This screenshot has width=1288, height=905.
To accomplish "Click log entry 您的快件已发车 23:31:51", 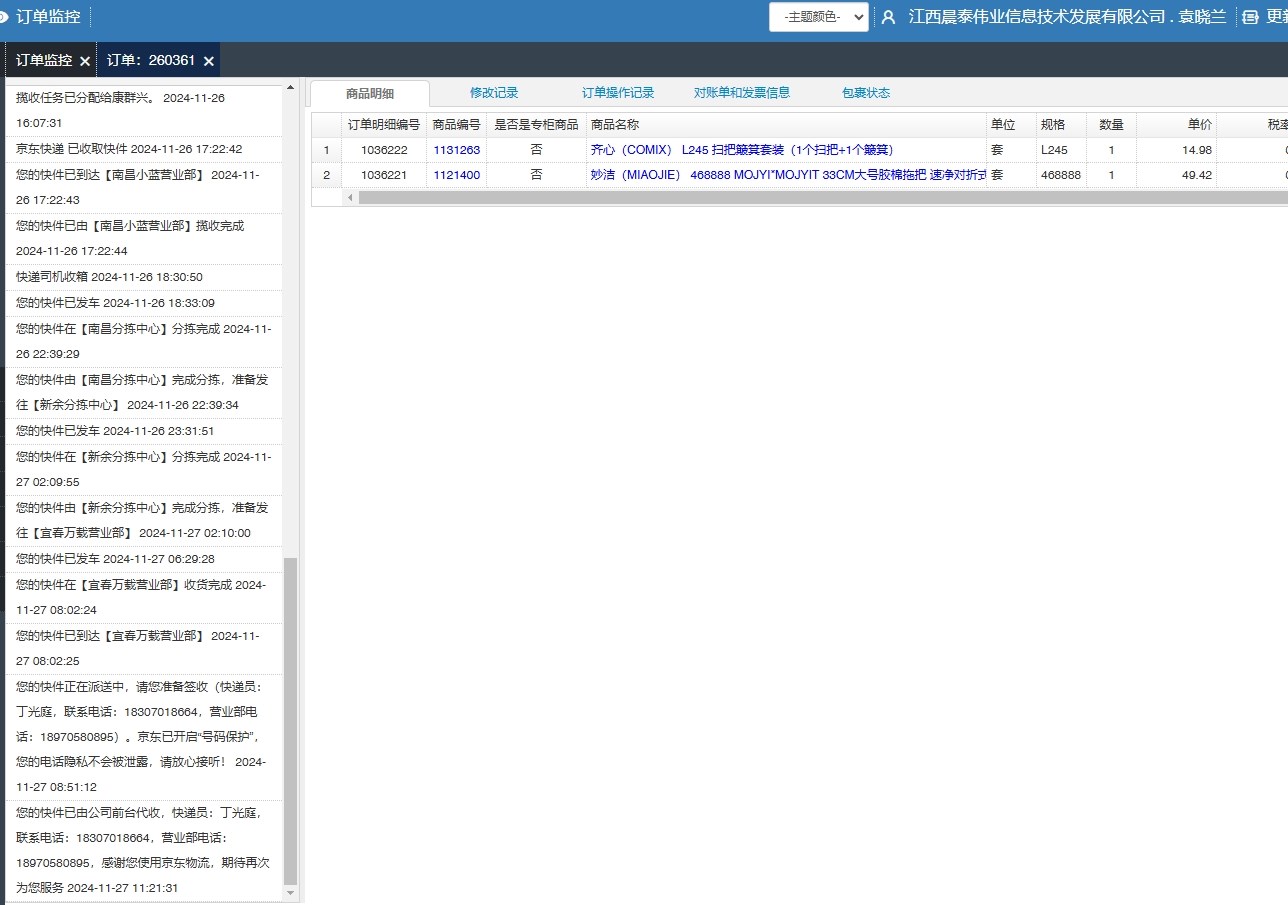I will tap(145, 431).
